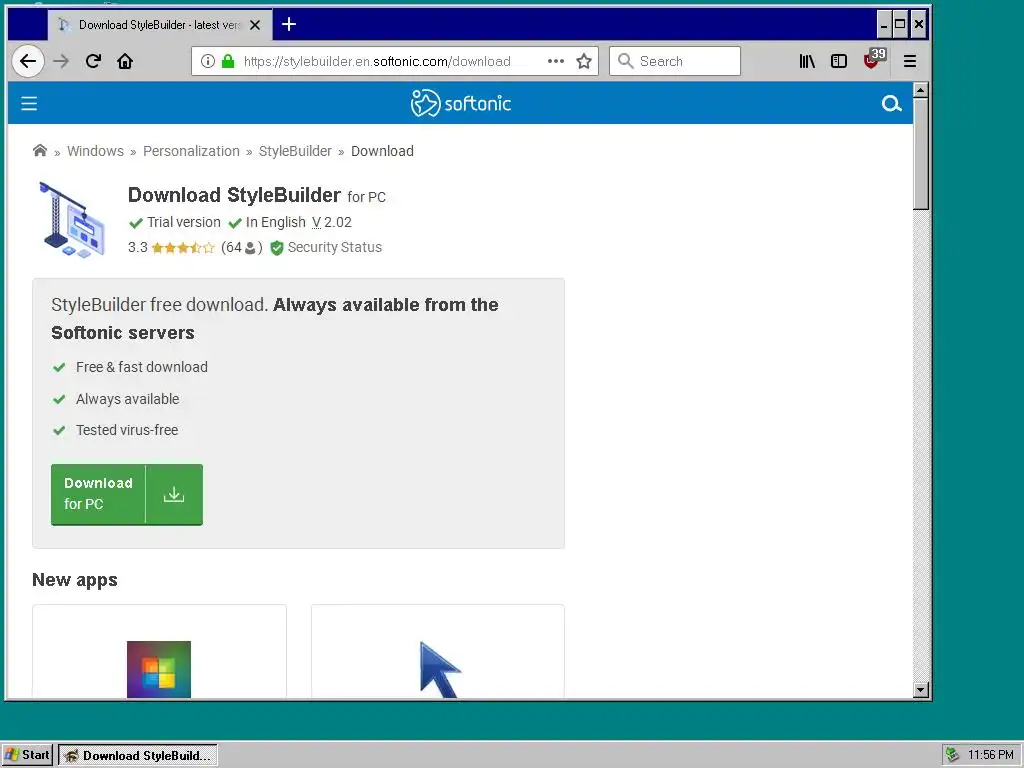Click the Download for PC button
Screen dimensions: 1024x768
[x=127, y=494]
